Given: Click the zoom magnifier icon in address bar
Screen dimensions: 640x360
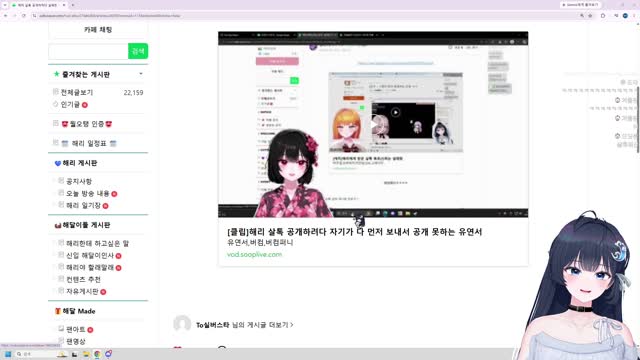Looking at the screenshot, I should 582,16.
